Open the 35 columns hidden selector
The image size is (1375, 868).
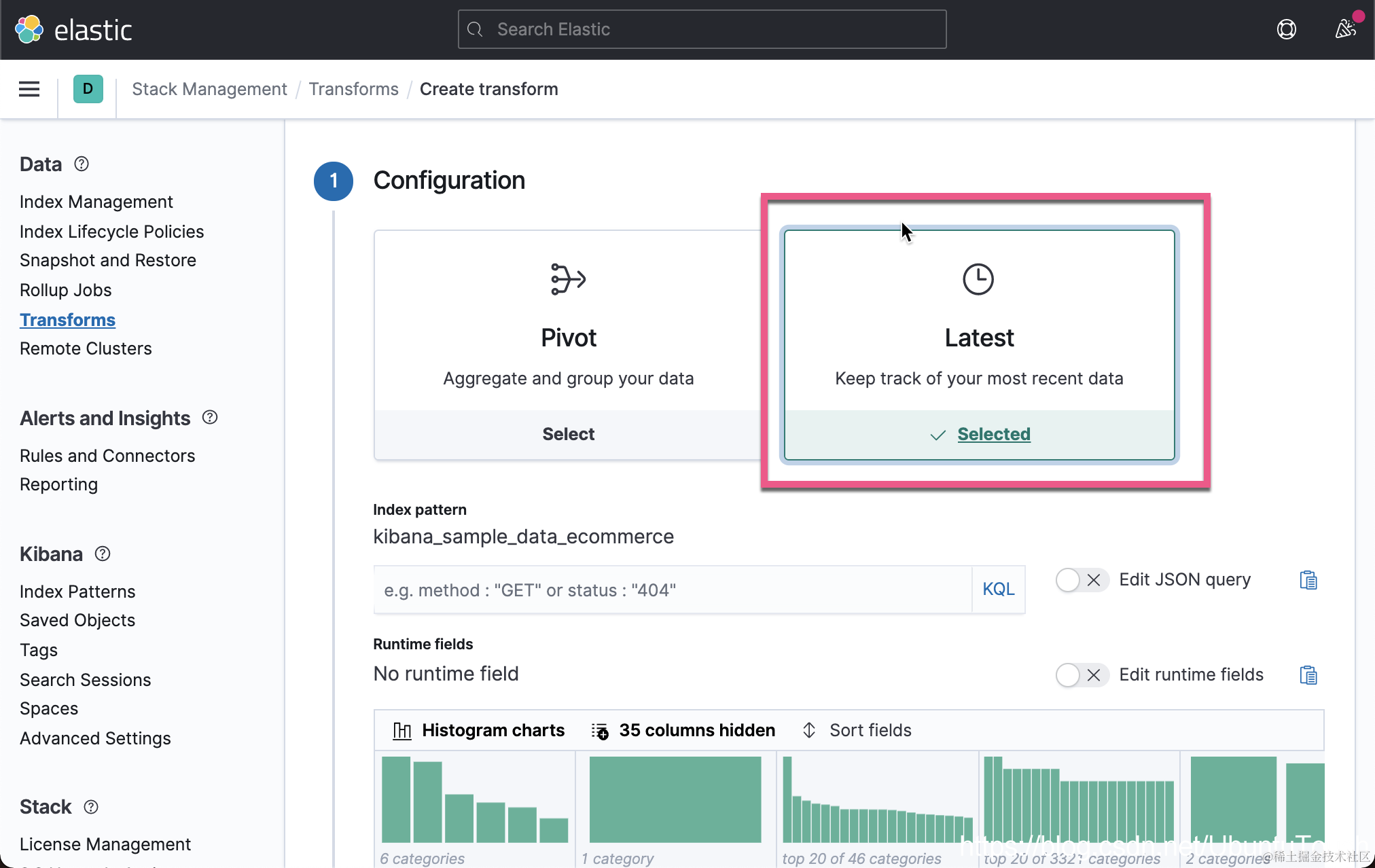point(683,730)
